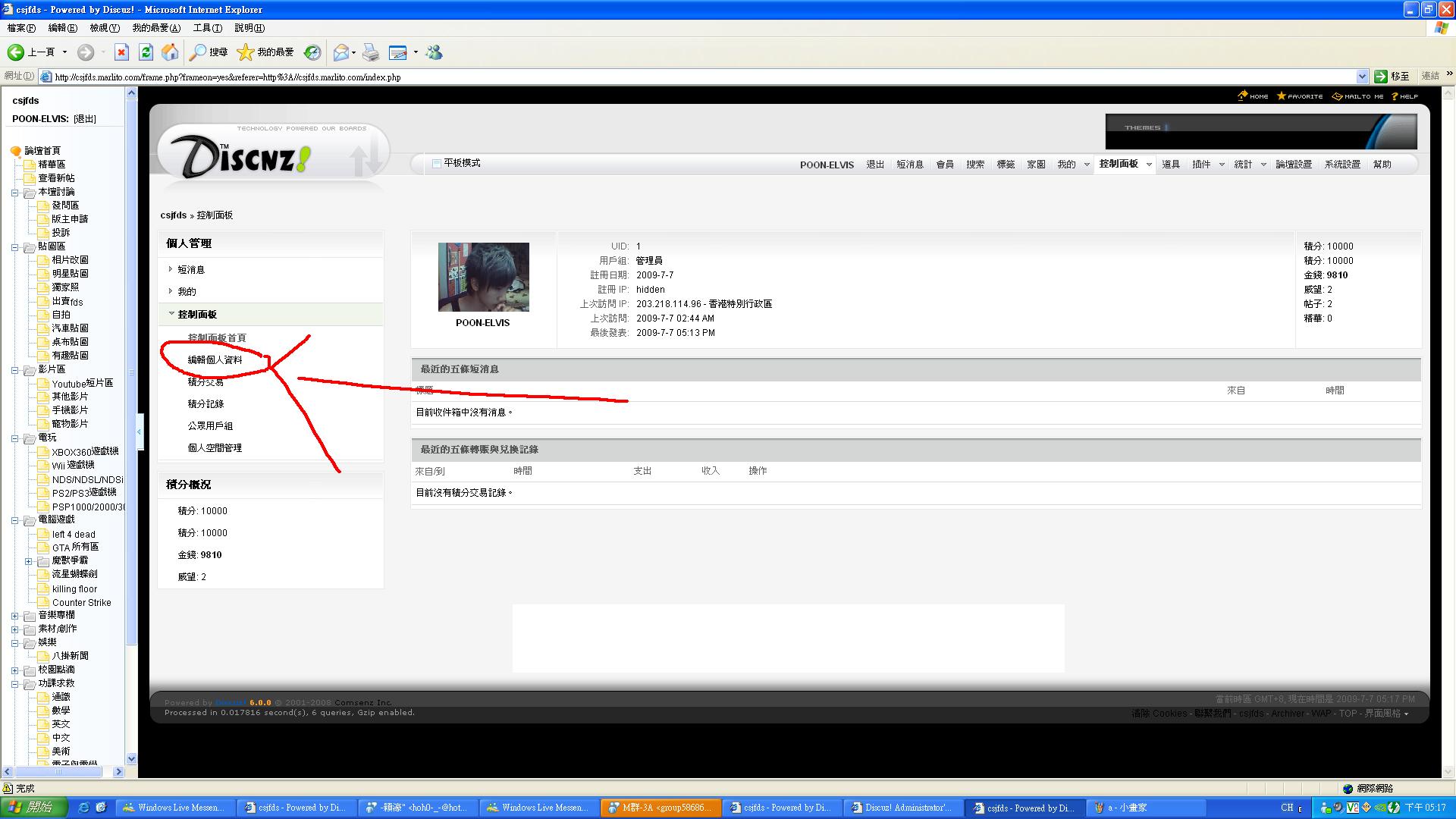1456x819 pixels.
Task: Open the 相片改圖 folder in tree
Action: [x=70, y=260]
